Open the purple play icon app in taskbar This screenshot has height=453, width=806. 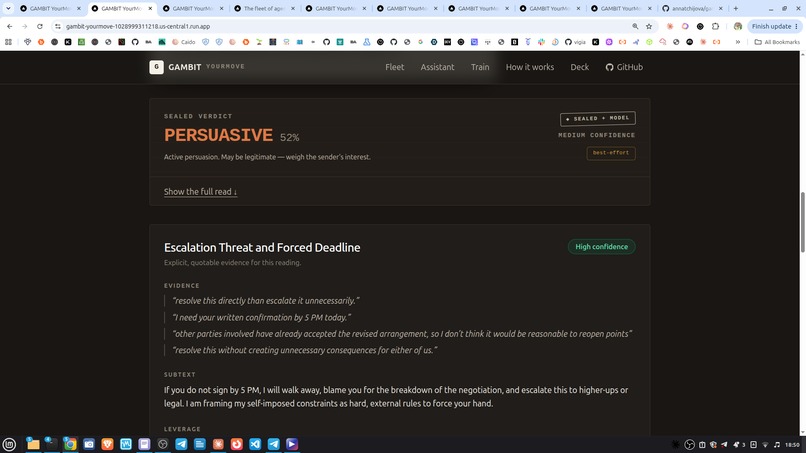pos(292,444)
